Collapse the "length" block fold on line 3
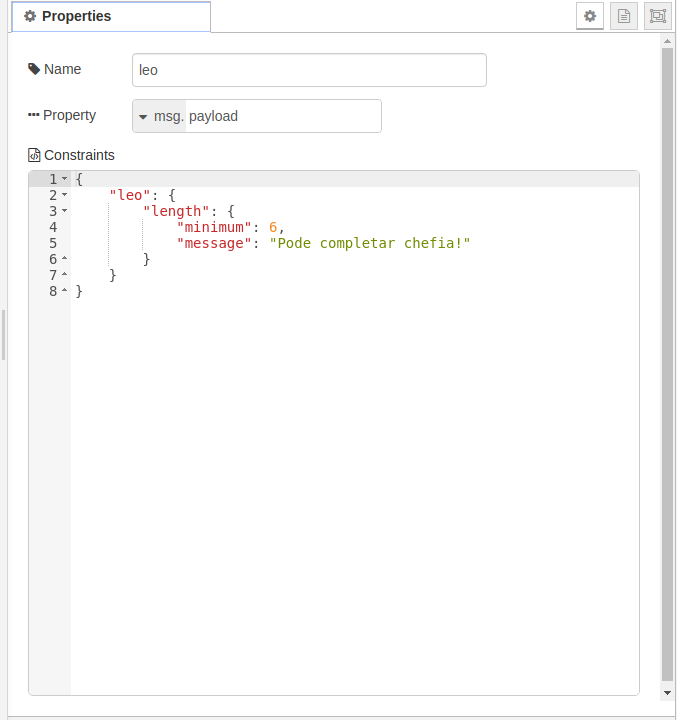The image size is (677, 720). pyautogui.click(x=64, y=210)
